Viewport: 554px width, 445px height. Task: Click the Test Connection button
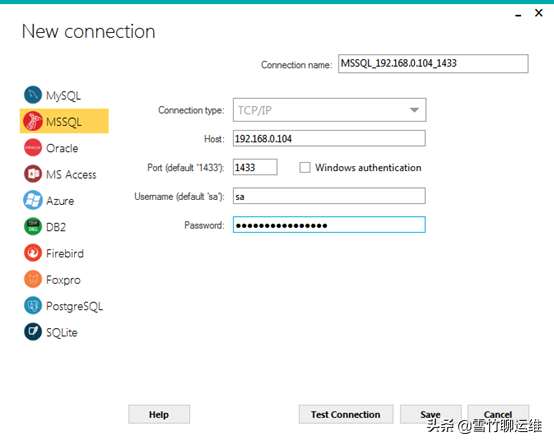coord(346,414)
